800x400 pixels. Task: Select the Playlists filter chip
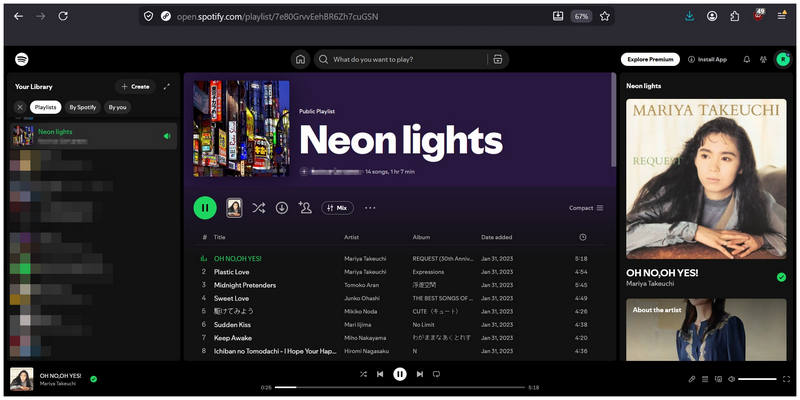coord(45,107)
